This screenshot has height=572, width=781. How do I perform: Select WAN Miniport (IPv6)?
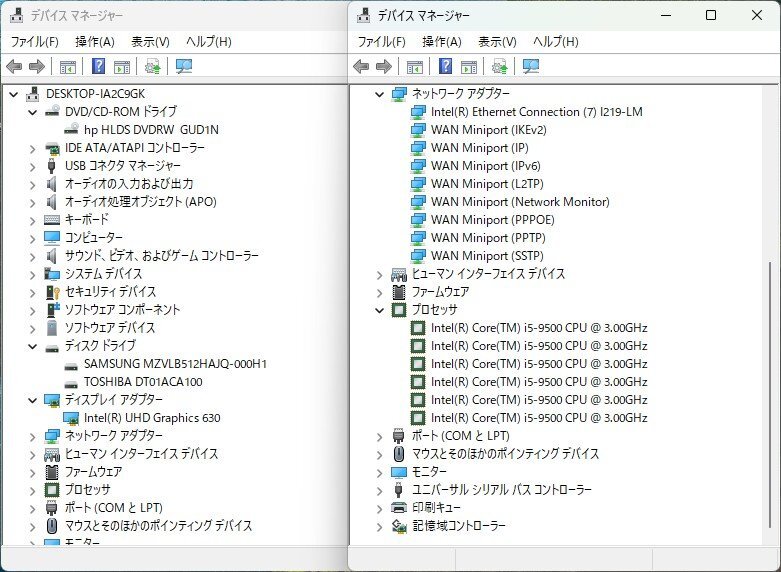pos(486,166)
